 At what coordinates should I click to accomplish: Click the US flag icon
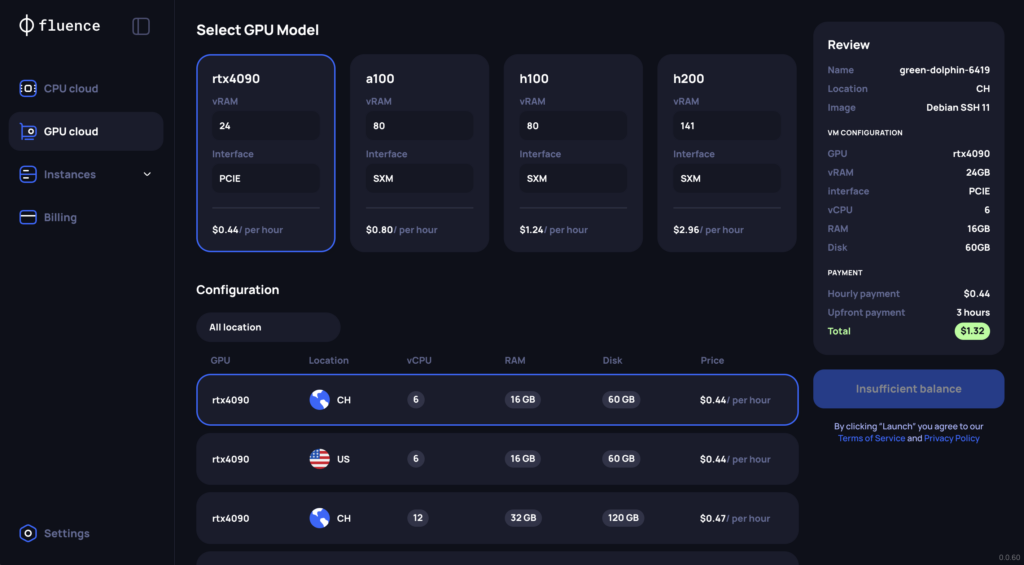pyautogui.click(x=320, y=459)
